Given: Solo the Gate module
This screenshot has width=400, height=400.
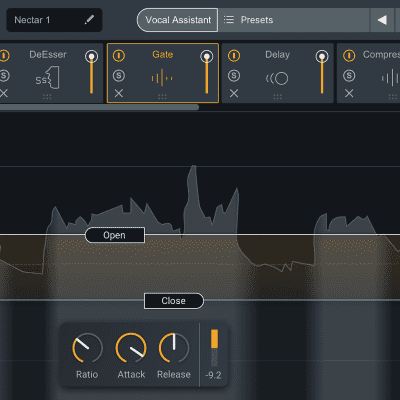Looking at the screenshot, I should 119,76.
